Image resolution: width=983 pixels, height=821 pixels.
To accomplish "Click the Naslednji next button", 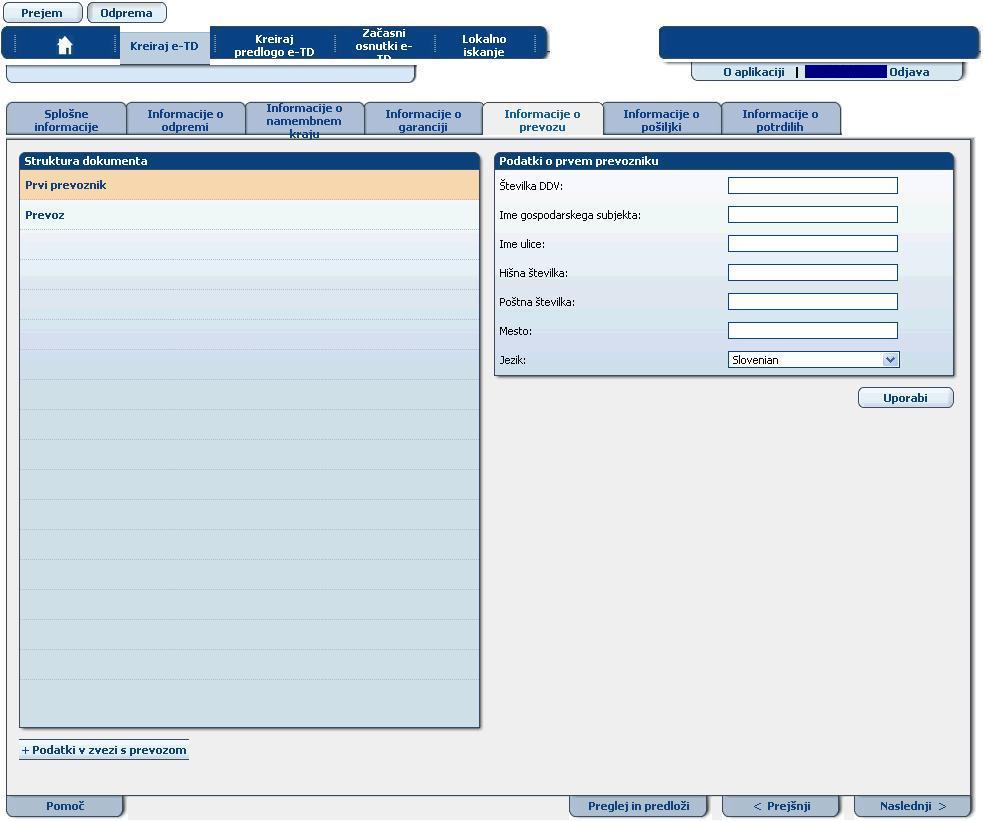I will click(x=912, y=806).
